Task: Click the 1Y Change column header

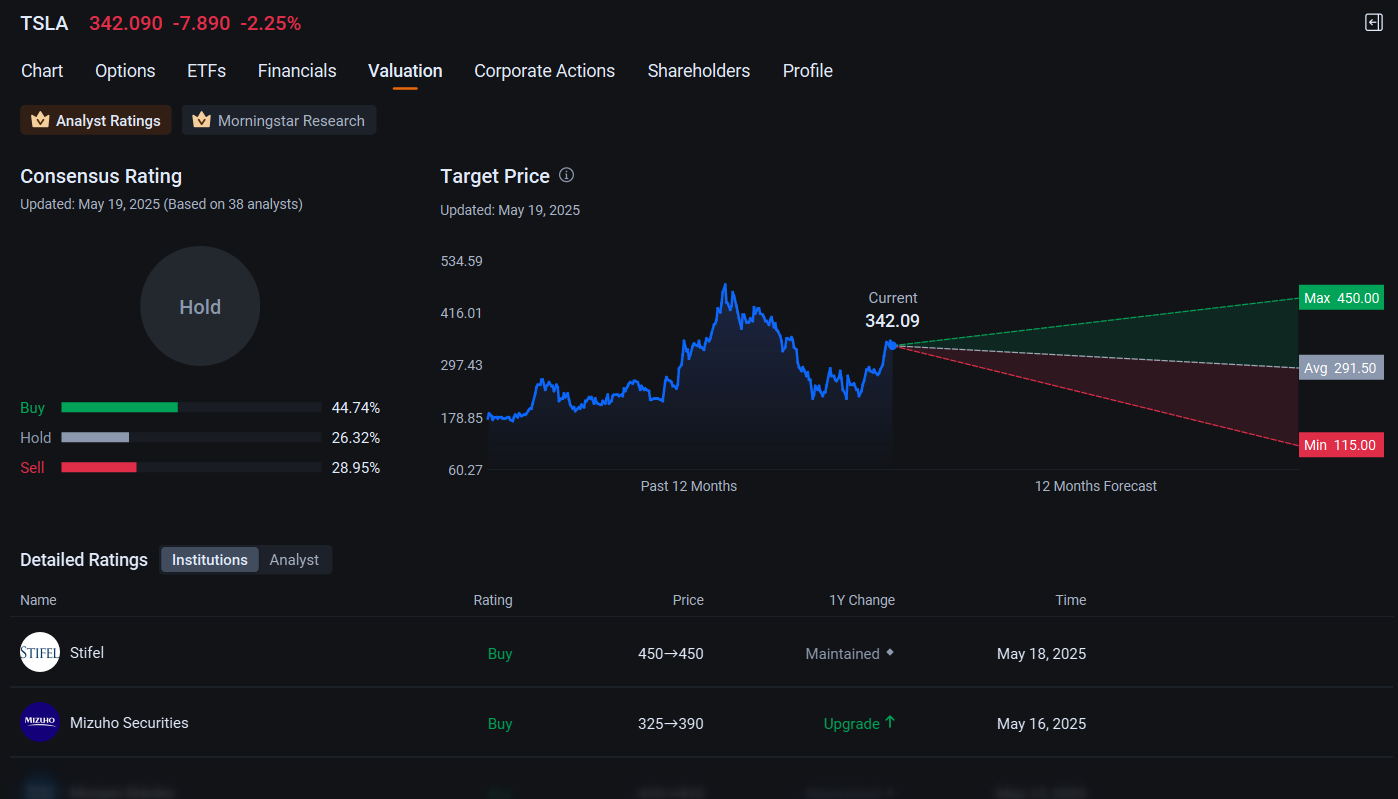Action: pyautogui.click(x=862, y=600)
